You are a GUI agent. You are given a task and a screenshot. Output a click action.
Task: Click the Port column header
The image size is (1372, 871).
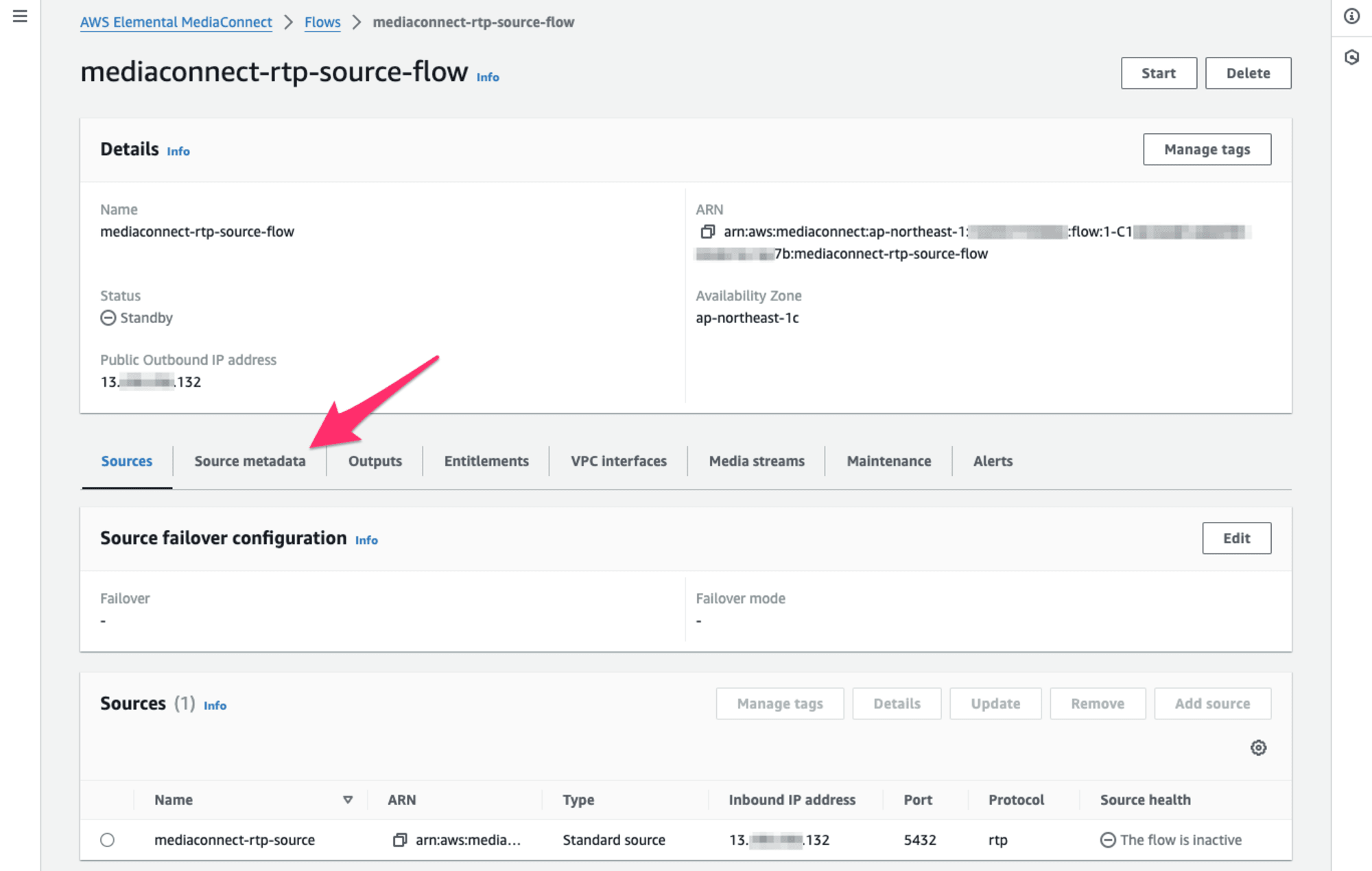tap(918, 800)
